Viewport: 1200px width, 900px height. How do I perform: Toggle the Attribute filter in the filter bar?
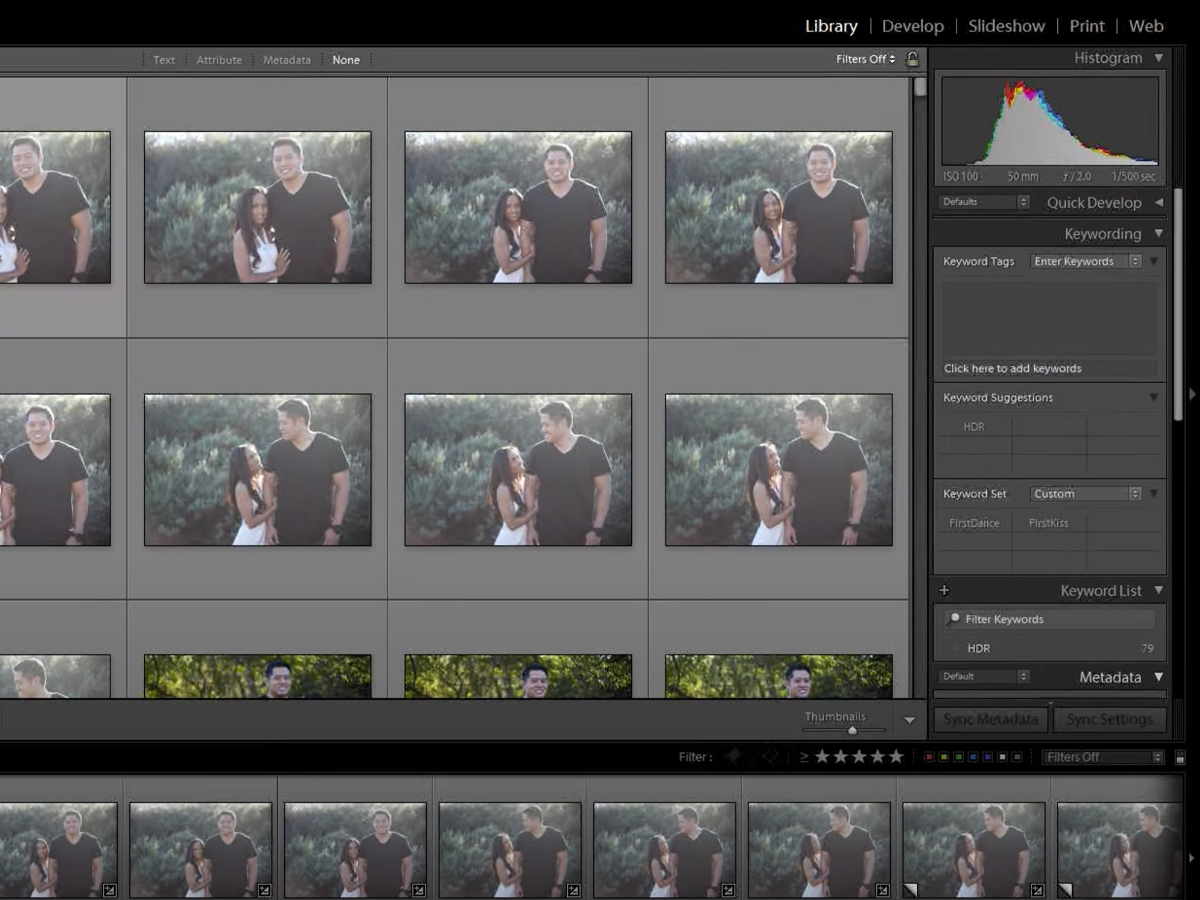click(219, 60)
